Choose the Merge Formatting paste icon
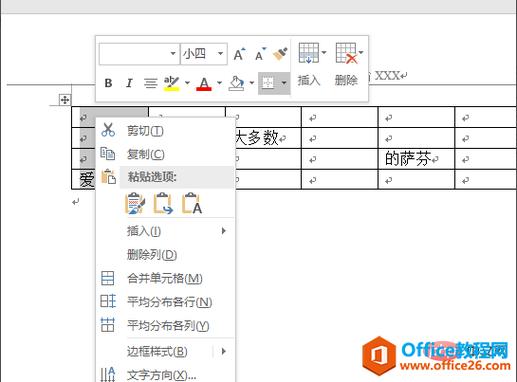The height and width of the screenshot is (382, 517). (x=163, y=203)
